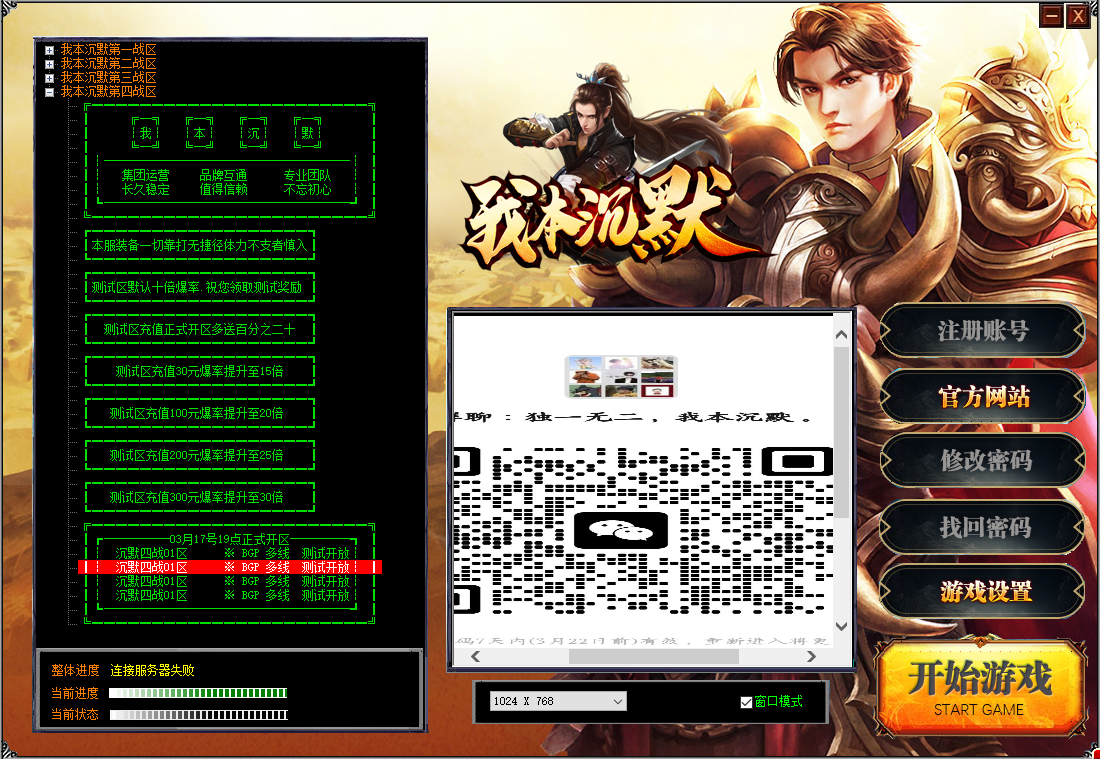Expand the 我本沉默第二战区 tree node
Image resolution: width=1100 pixels, height=759 pixels.
(x=49, y=63)
